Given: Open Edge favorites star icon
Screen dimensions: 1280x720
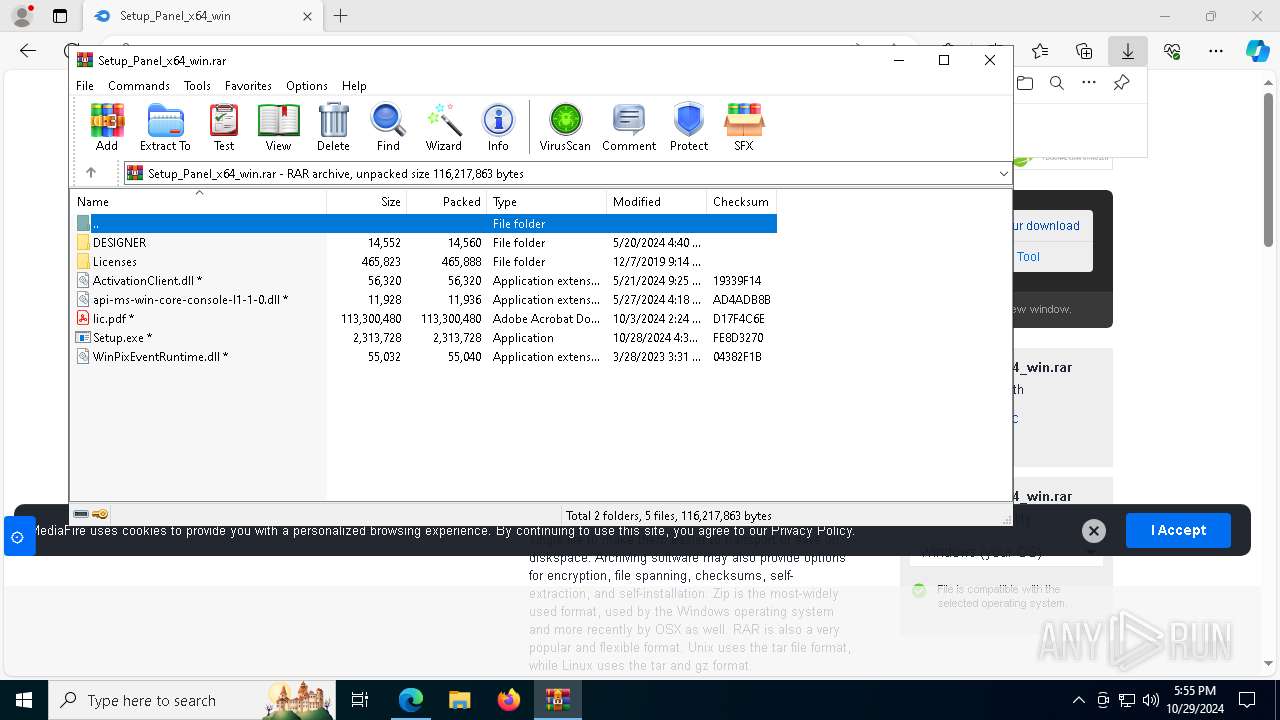Looking at the screenshot, I should coord(1040,50).
